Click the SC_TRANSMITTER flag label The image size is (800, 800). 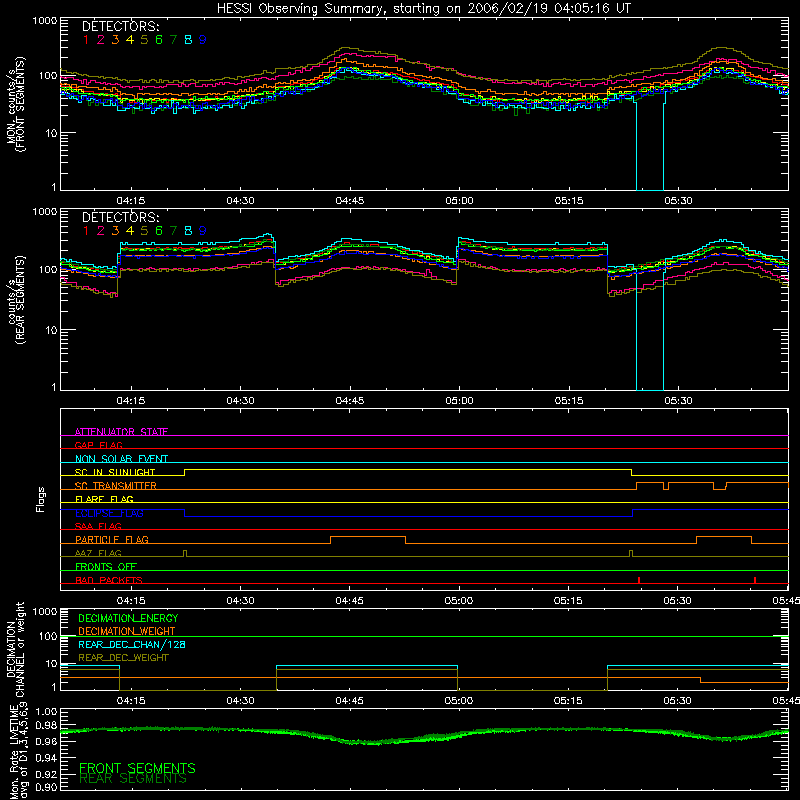tap(116, 486)
